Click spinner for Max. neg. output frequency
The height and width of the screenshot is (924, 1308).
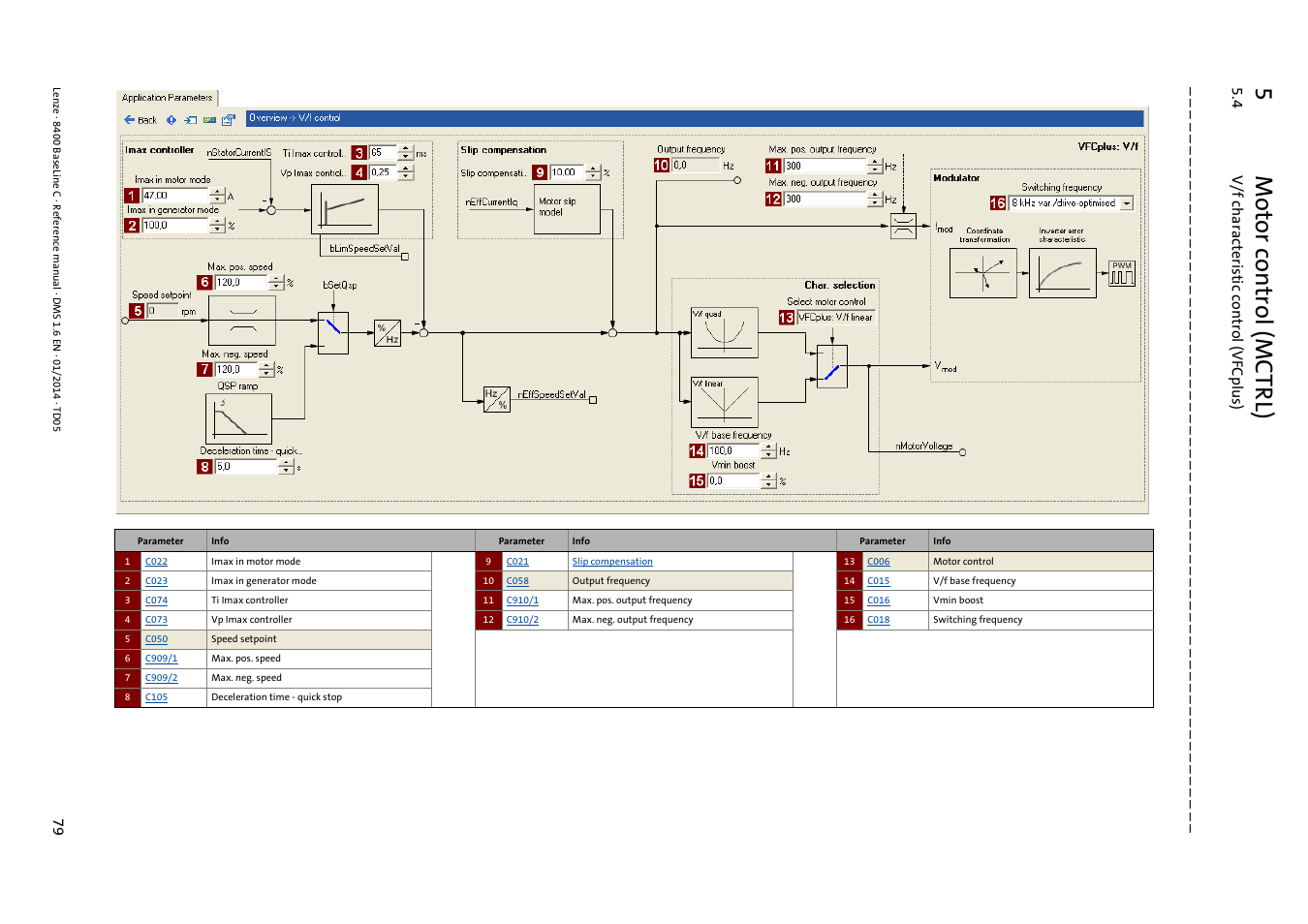[x=875, y=200]
